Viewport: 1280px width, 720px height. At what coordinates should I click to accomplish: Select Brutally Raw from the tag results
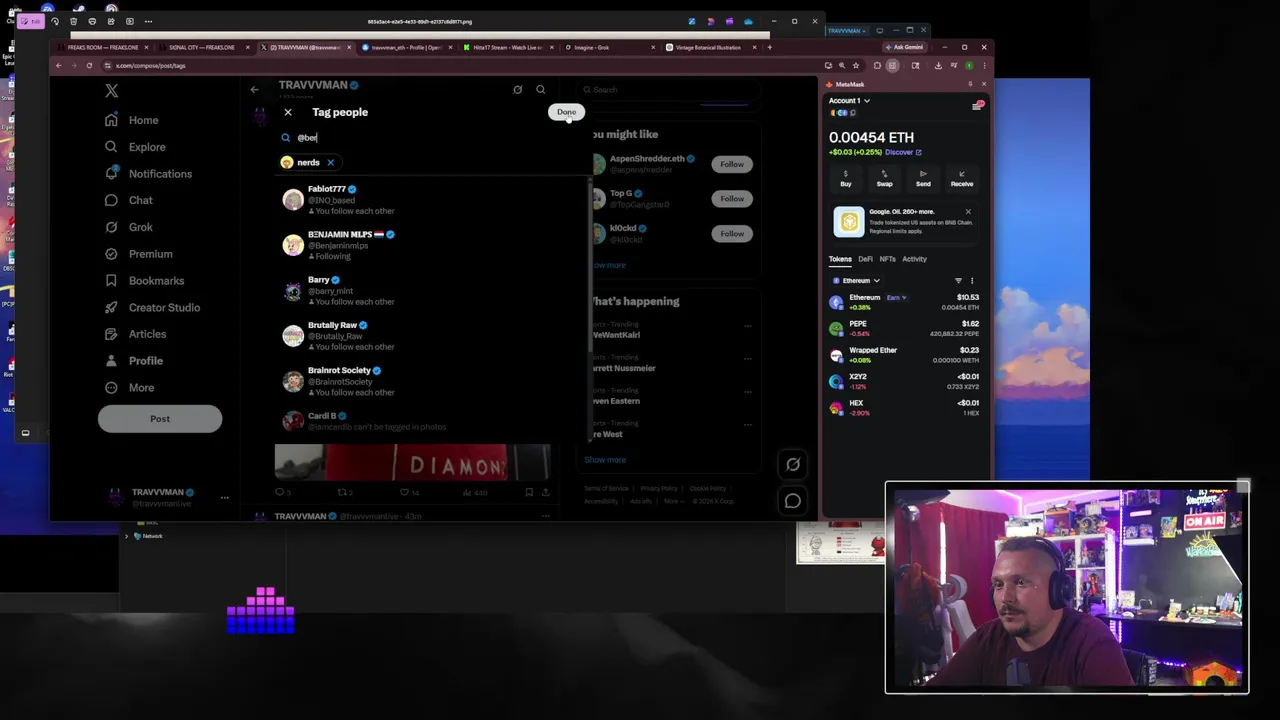tap(432, 335)
